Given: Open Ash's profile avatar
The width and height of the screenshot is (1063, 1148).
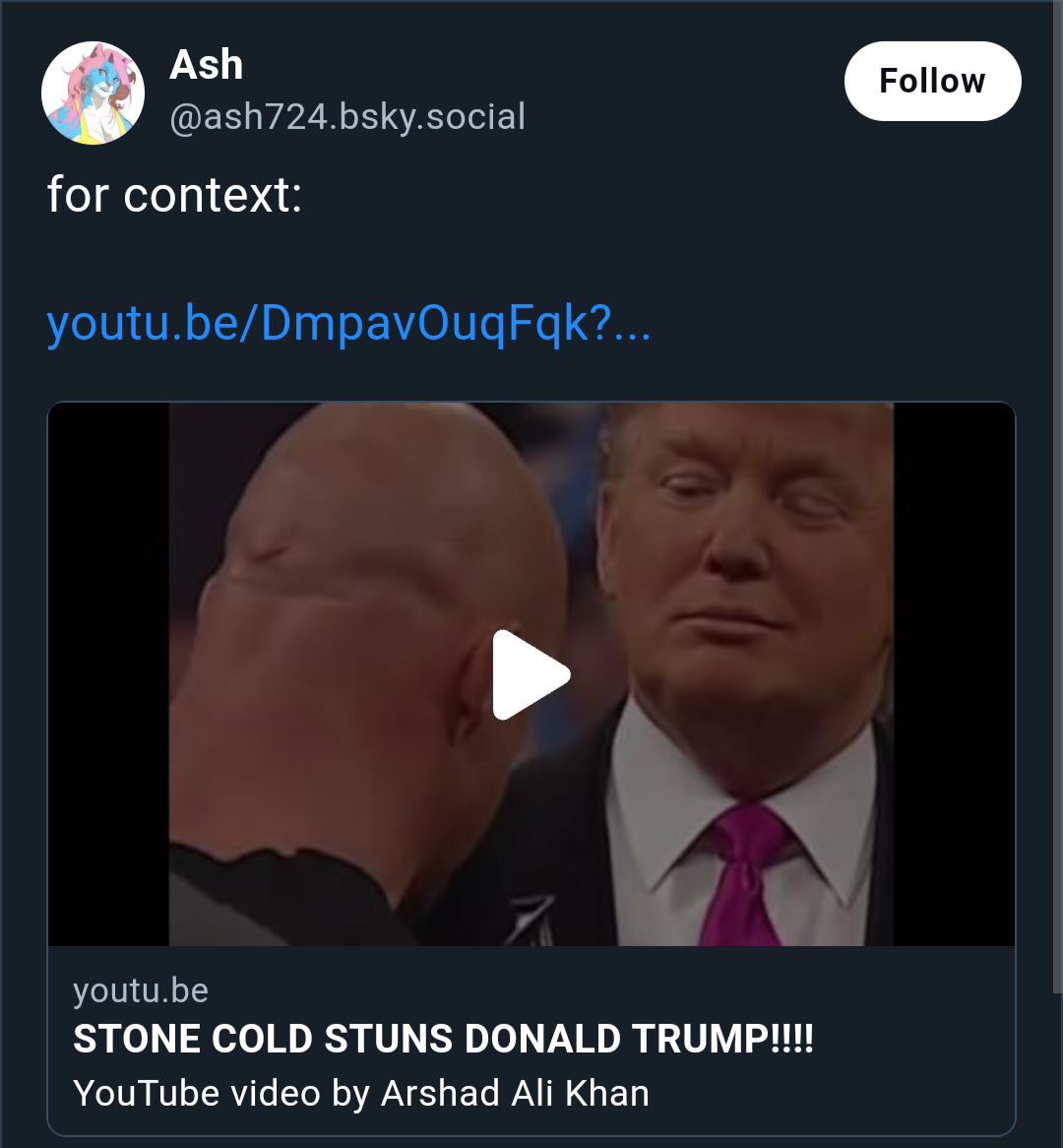Looking at the screenshot, I should [93, 93].
